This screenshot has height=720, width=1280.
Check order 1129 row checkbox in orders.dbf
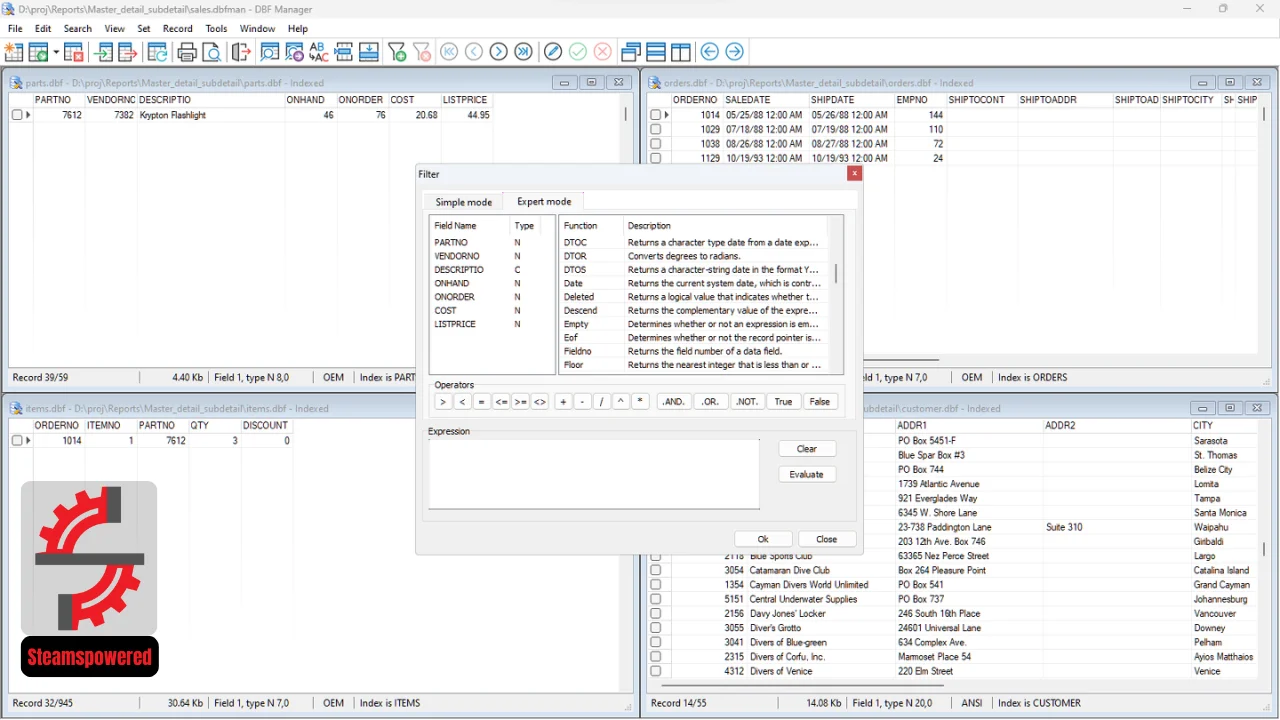point(656,158)
